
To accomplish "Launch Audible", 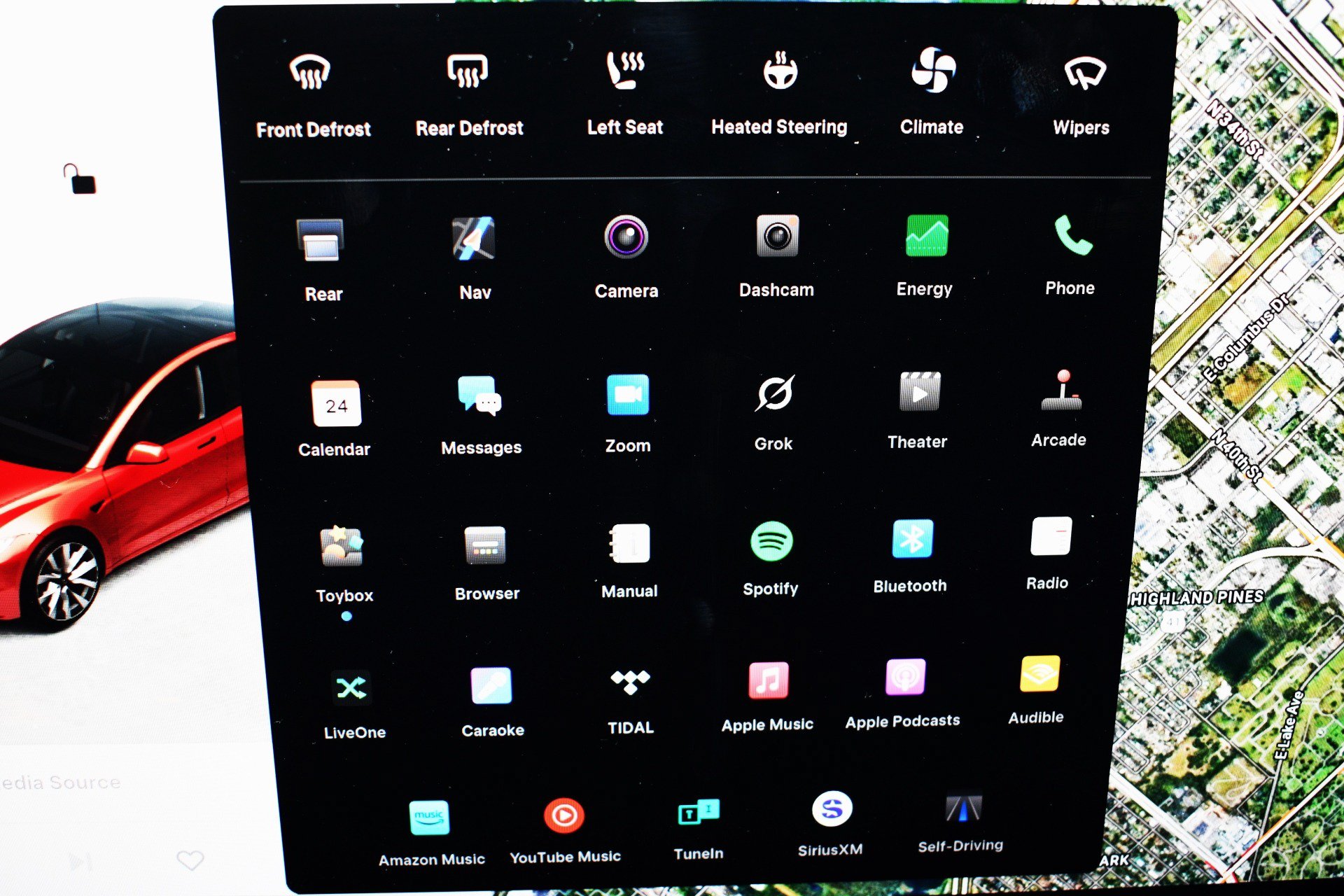I will click(x=1037, y=691).
